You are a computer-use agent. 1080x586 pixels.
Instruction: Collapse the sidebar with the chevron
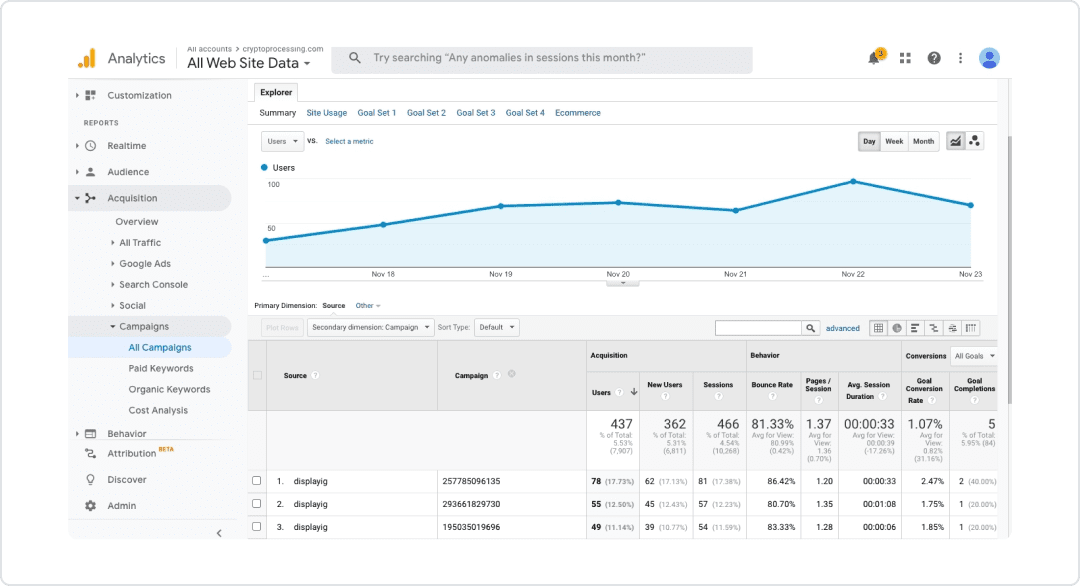[219, 533]
